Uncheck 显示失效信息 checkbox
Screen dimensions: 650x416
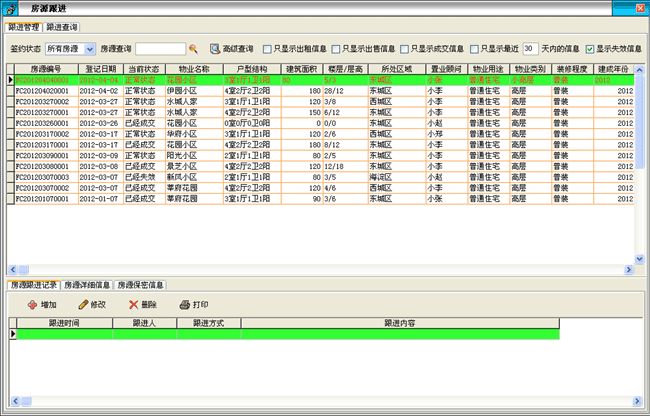tap(591, 48)
